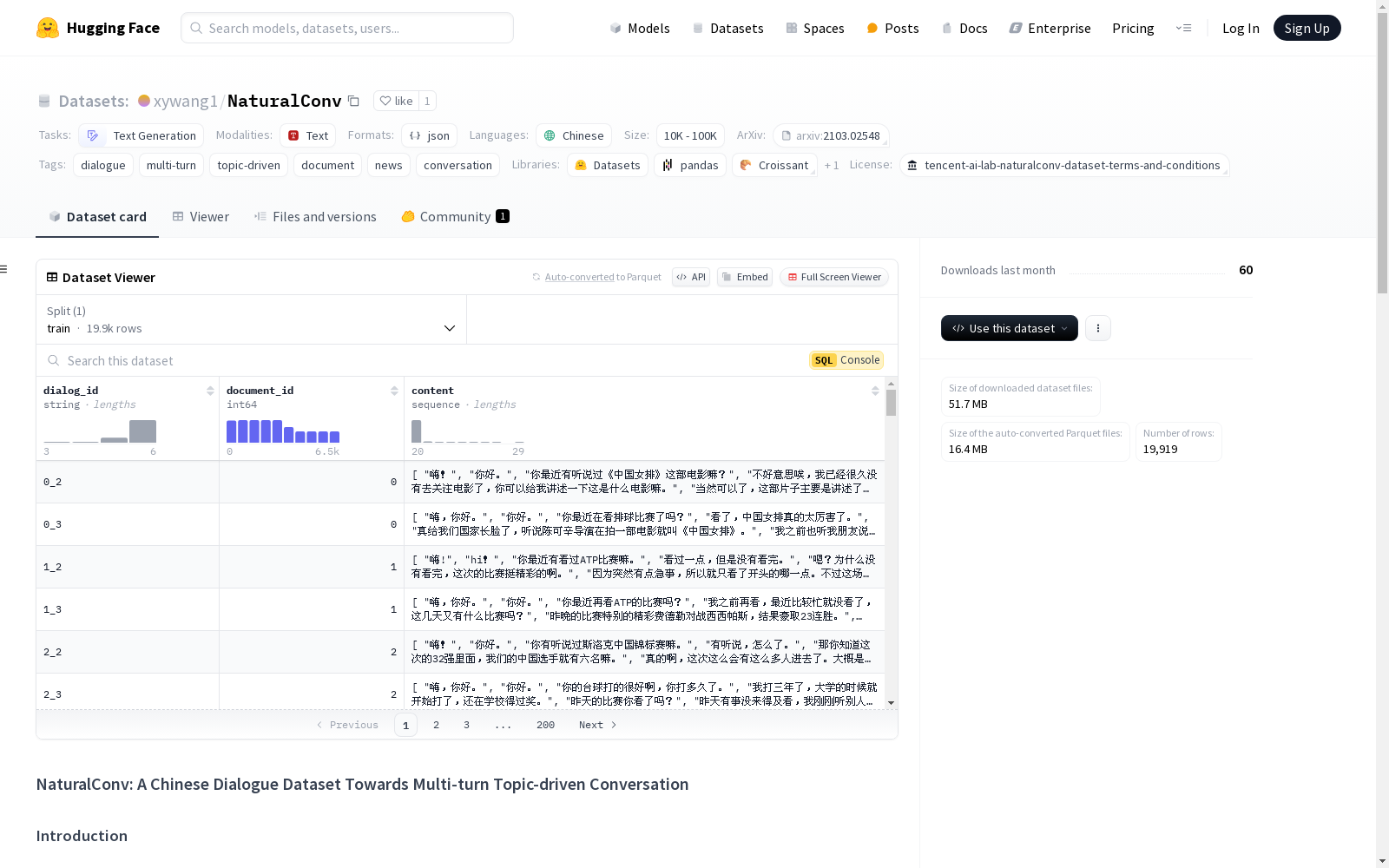Click the content lengths histogram

pyautogui.click(x=468, y=431)
